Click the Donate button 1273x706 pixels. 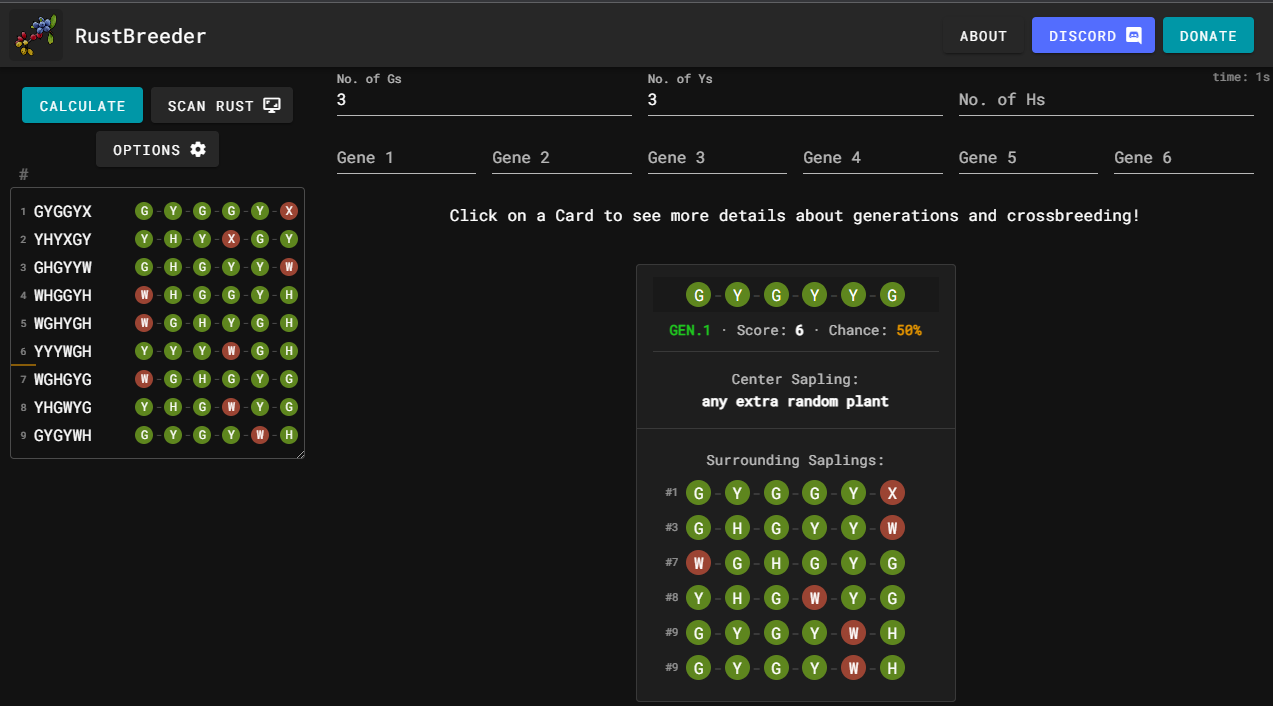(x=1208, y=35)
